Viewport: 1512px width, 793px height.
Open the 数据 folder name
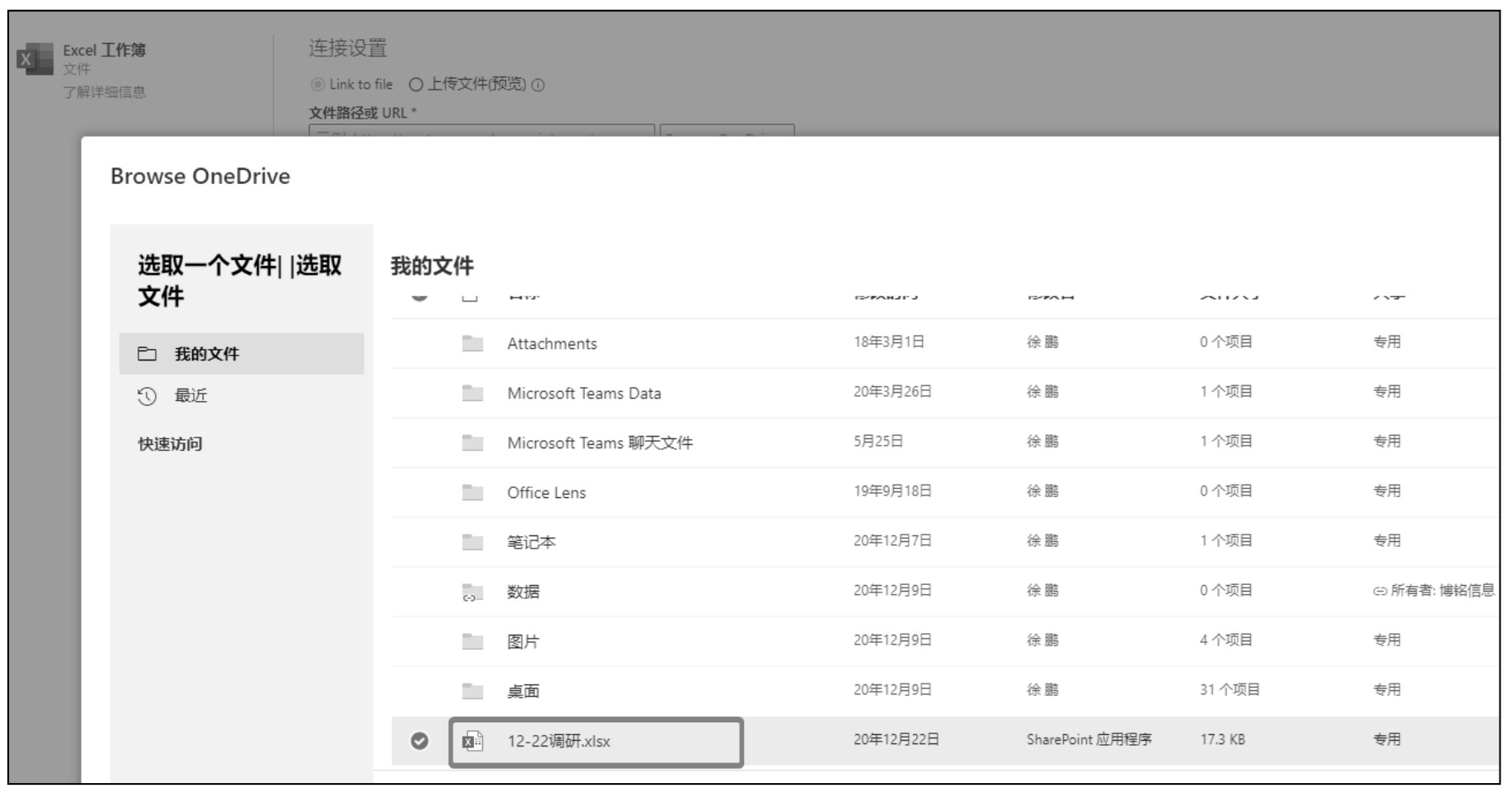(x=523, y=592)
